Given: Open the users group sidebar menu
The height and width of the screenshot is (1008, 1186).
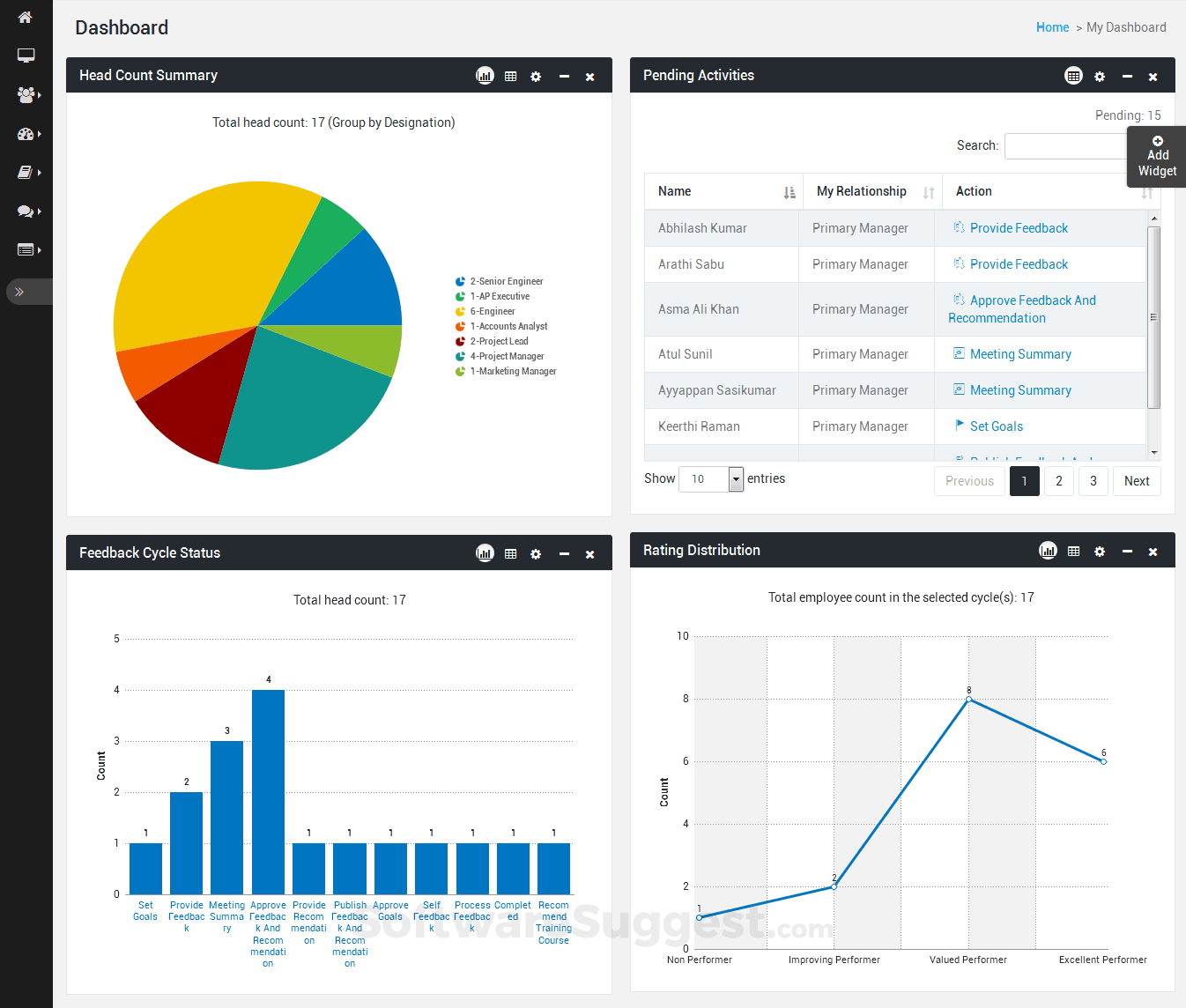Looking at the screenshot, I should 26,94.
